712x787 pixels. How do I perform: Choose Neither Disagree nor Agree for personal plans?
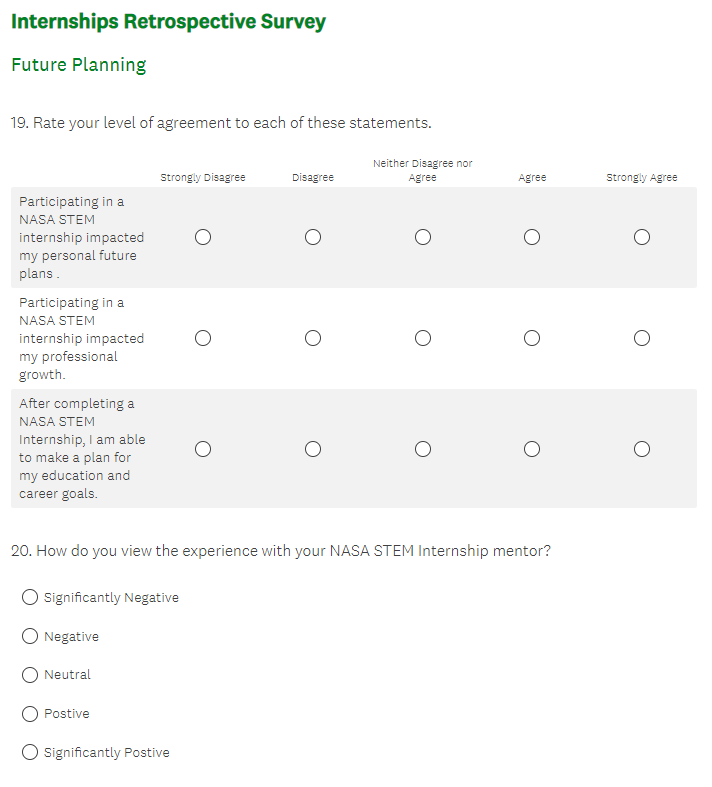tap(423, 237)
